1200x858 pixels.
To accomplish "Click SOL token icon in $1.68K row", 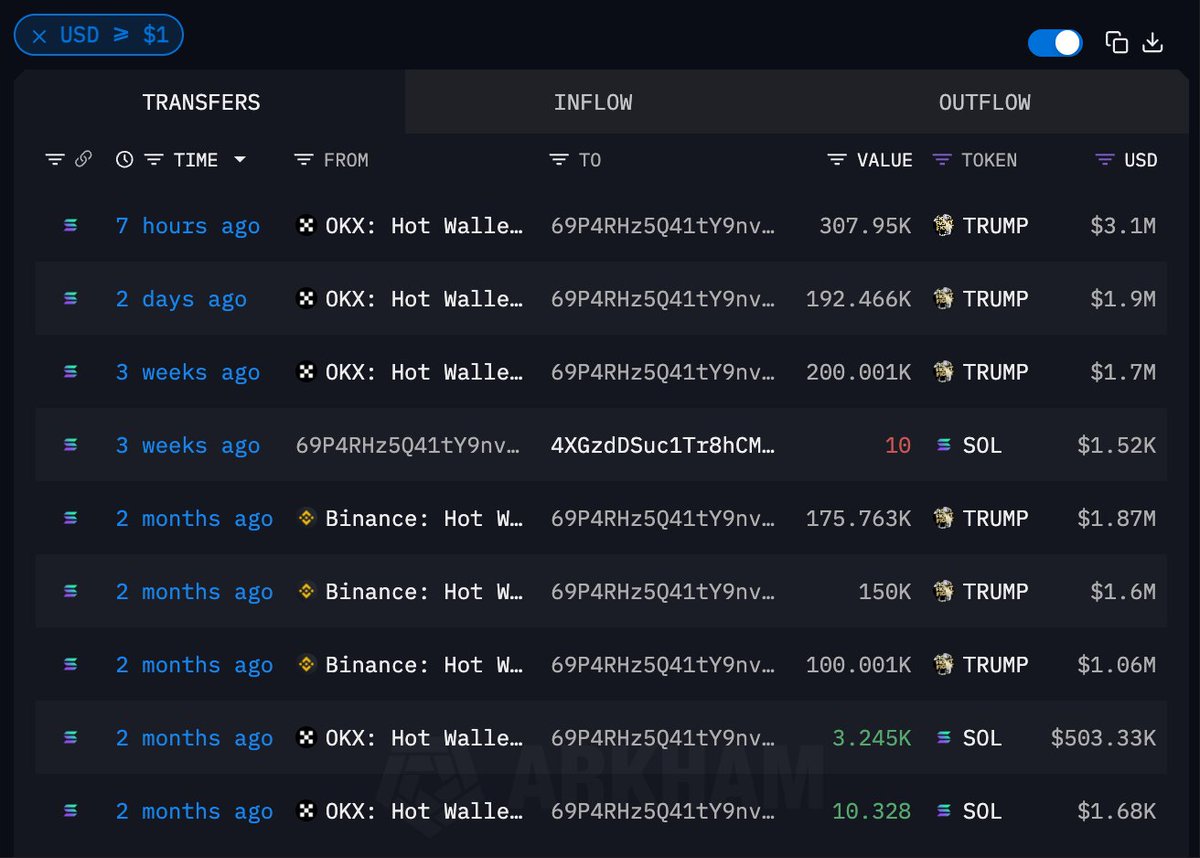I will coord(944,811).
